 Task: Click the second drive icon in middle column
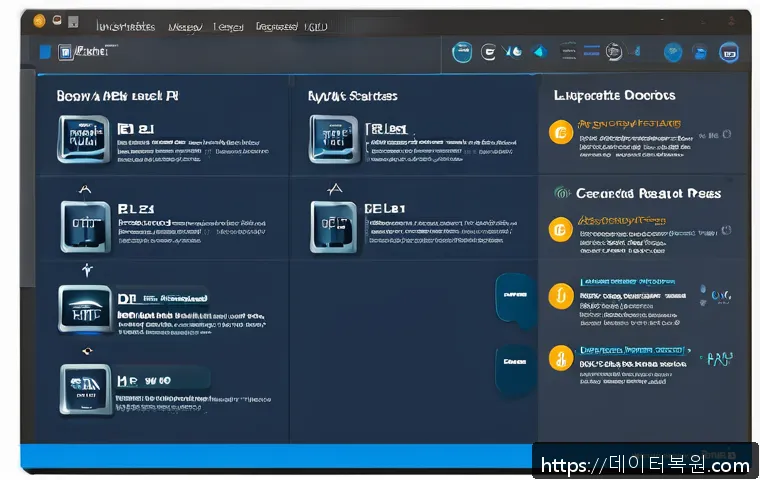333,225
